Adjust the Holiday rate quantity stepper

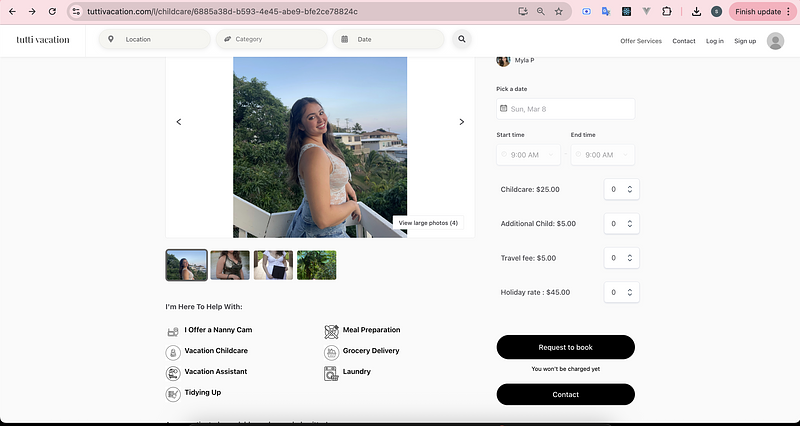(x=621, y=292)
